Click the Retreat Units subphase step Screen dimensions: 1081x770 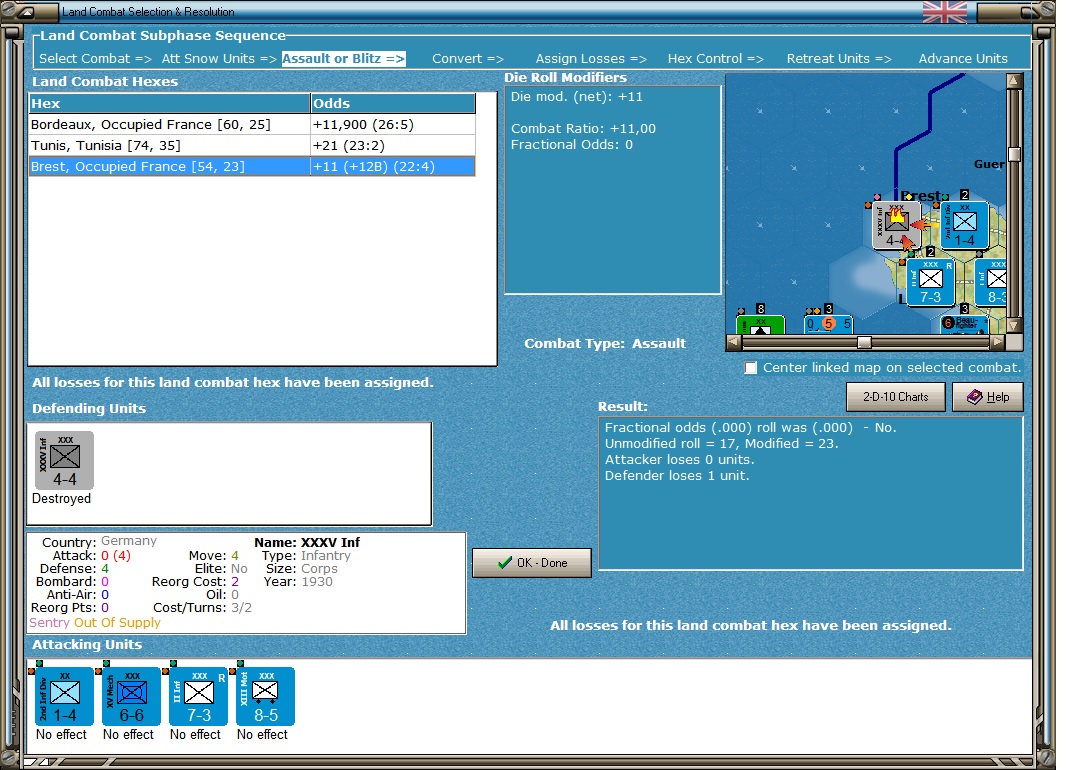(x=839, y=59)
